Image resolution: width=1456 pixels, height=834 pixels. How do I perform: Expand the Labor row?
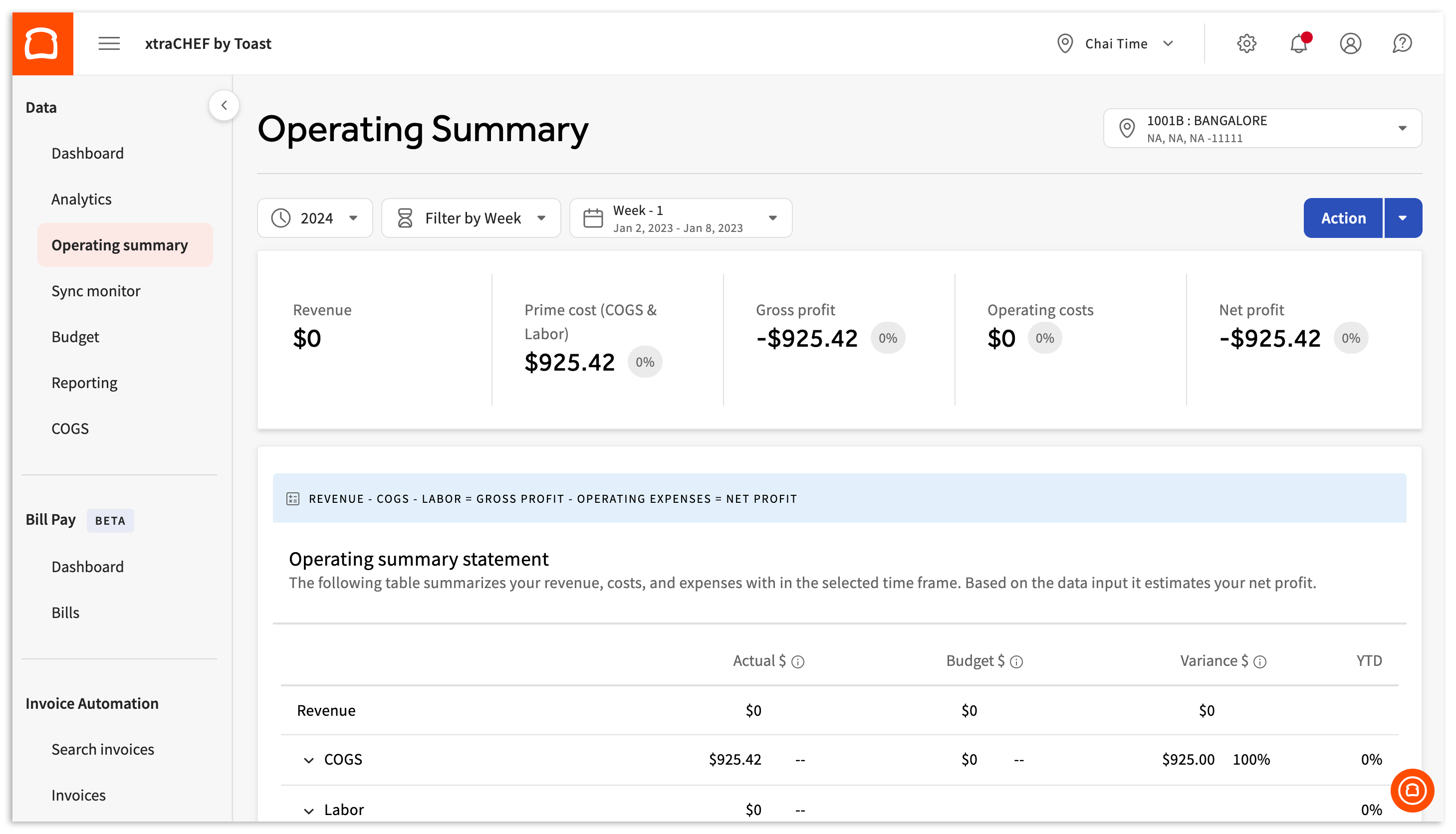tap(308, 811)
